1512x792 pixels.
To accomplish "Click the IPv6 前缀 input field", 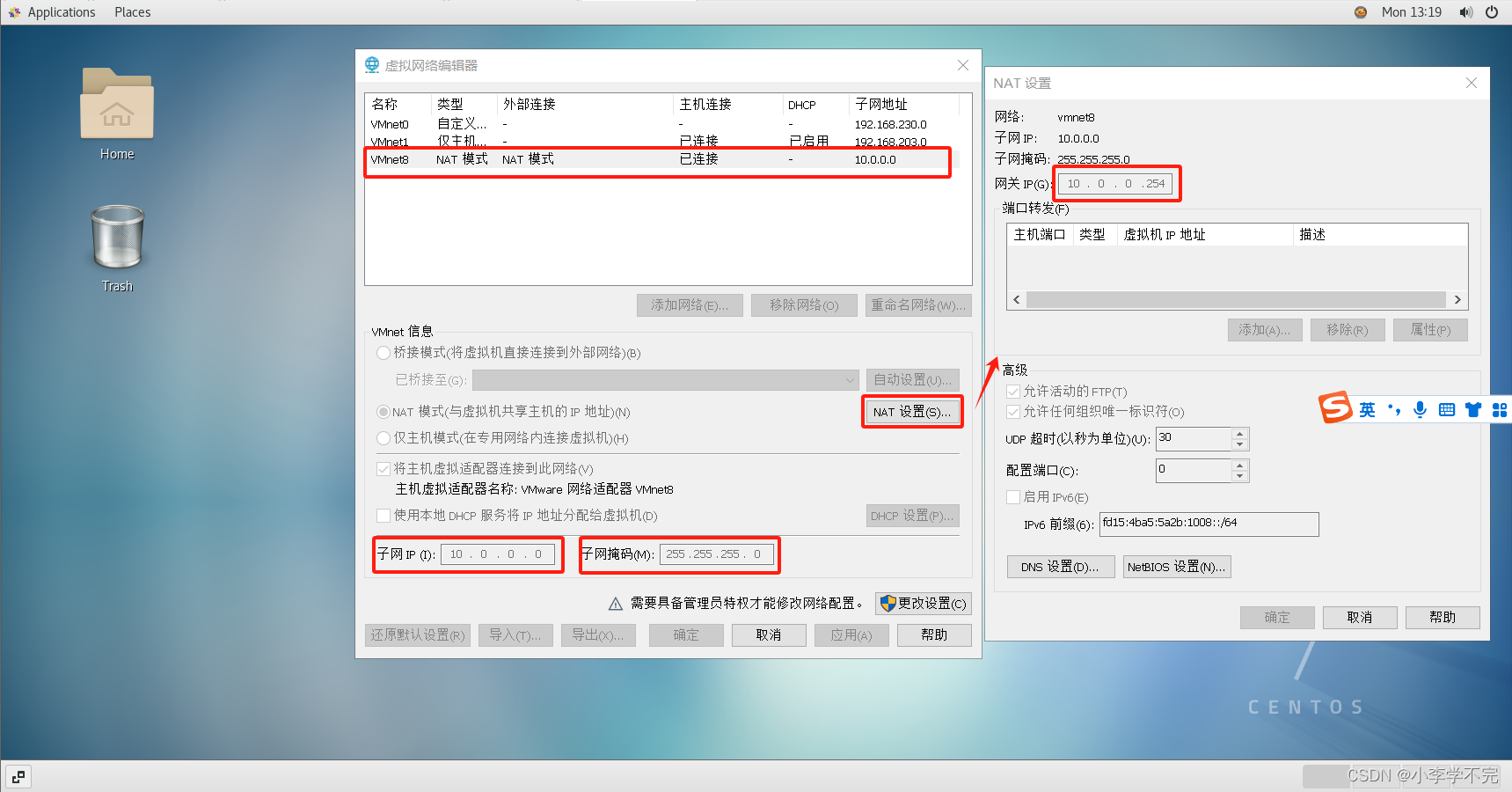I will (1209, 524).
